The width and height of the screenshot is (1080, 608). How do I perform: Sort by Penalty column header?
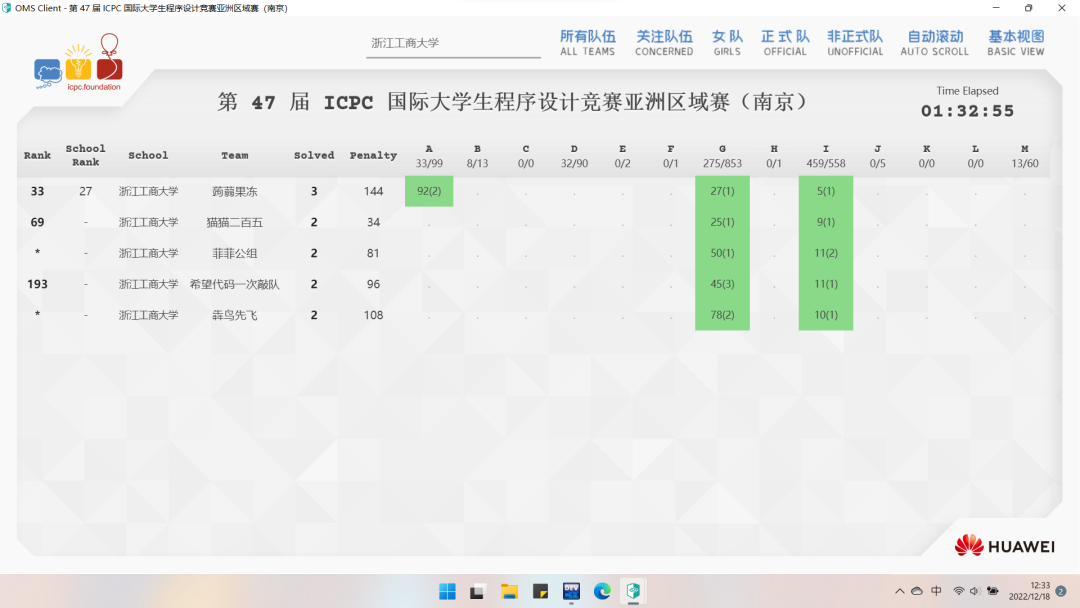click(373, 156)
